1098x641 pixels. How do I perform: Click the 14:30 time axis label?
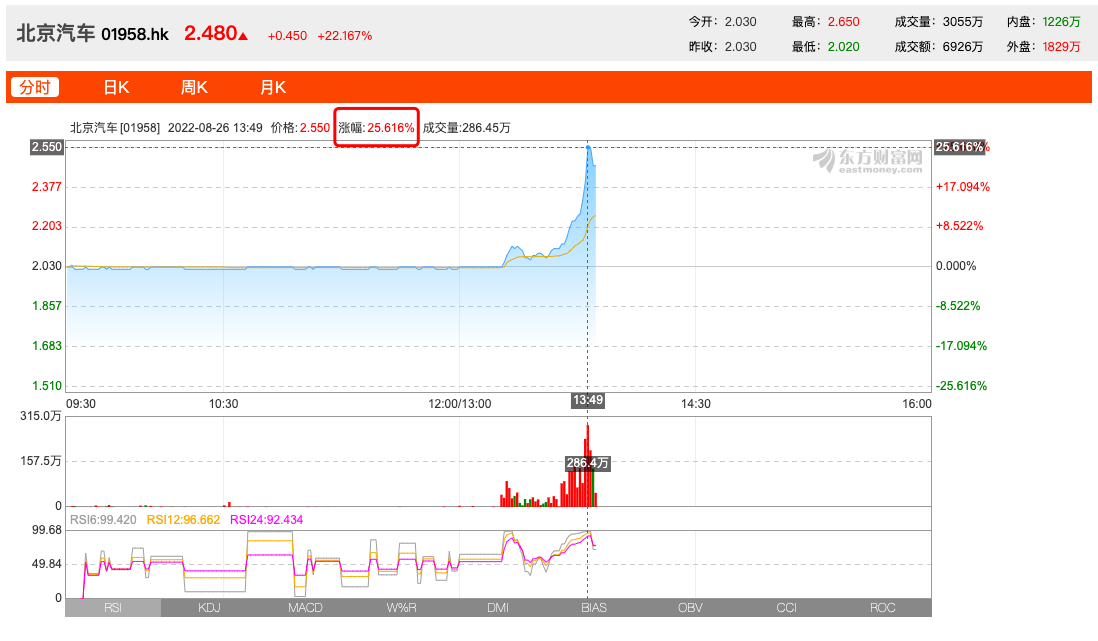(x=695, y=404)
